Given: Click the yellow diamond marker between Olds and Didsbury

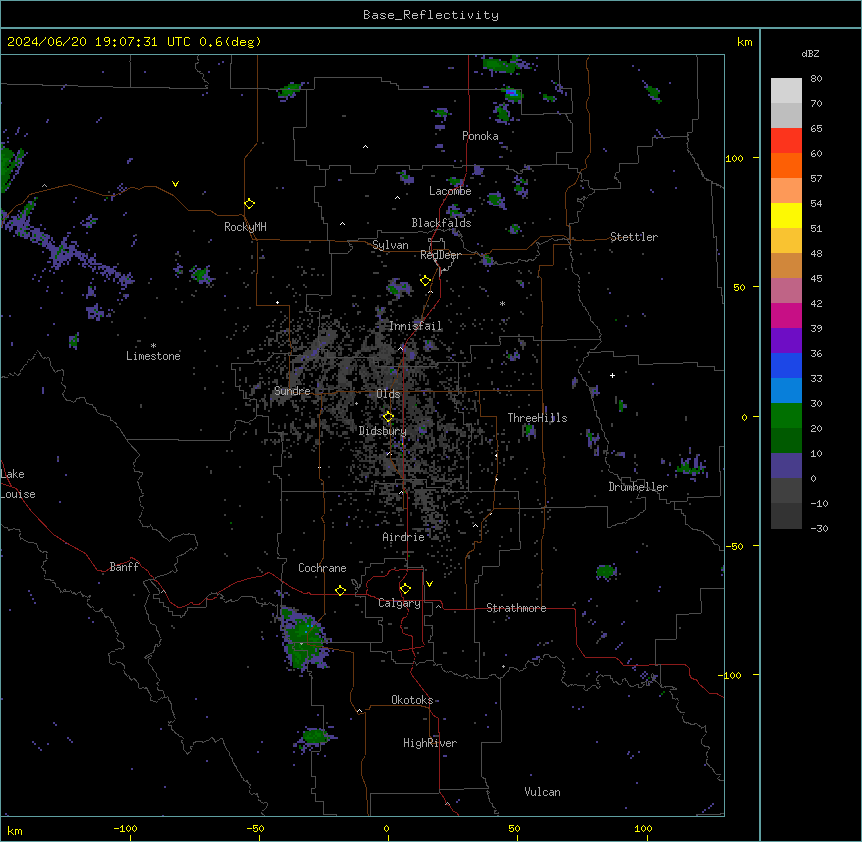Looking at the screenshot, I should point(389,417).
